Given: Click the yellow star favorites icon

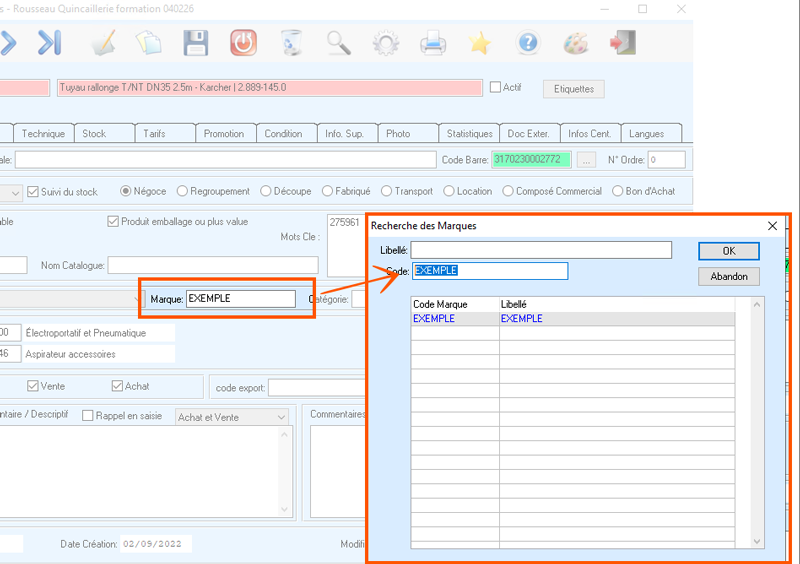Looking at the screenshot, I should tap(480, 43).
